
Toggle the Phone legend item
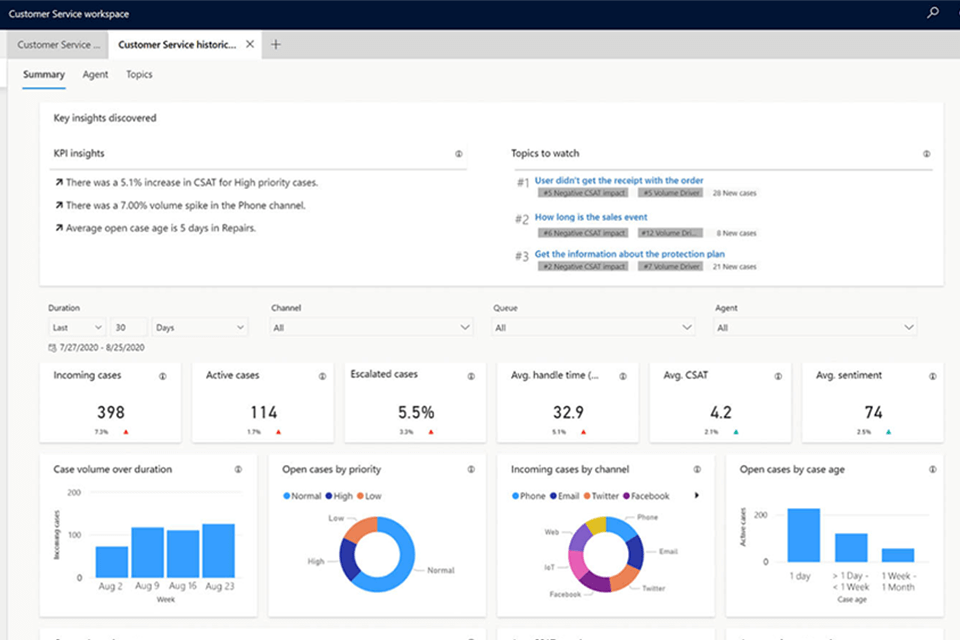(528, 496)
